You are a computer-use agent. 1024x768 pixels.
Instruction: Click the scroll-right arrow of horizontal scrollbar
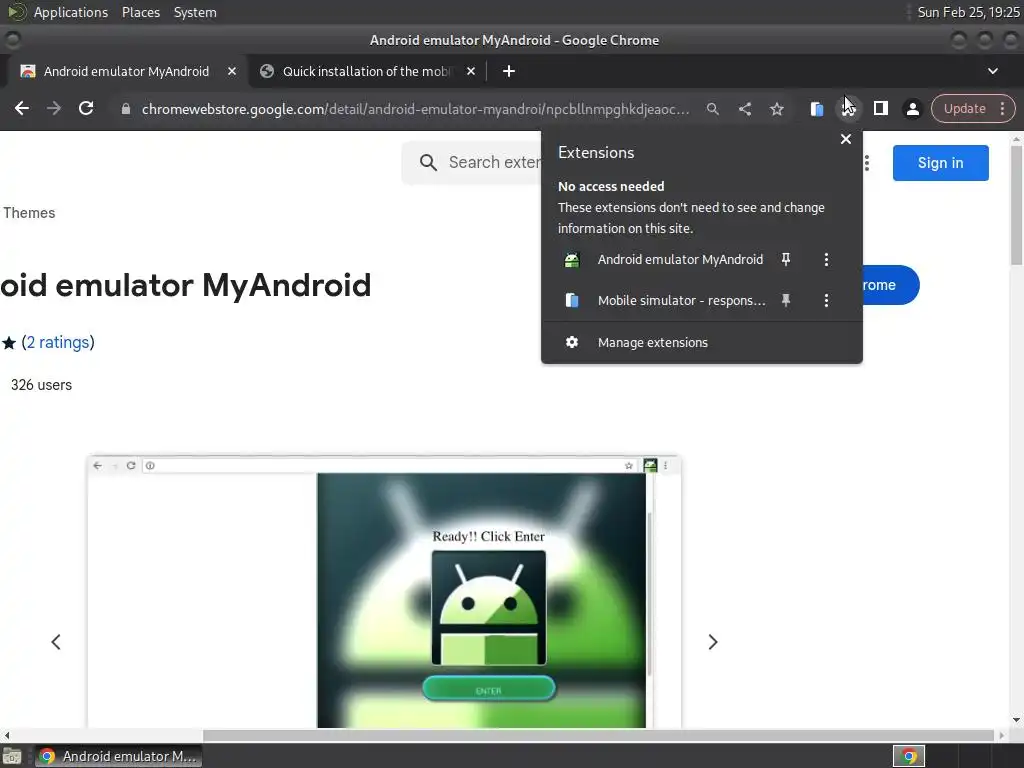1002,735
